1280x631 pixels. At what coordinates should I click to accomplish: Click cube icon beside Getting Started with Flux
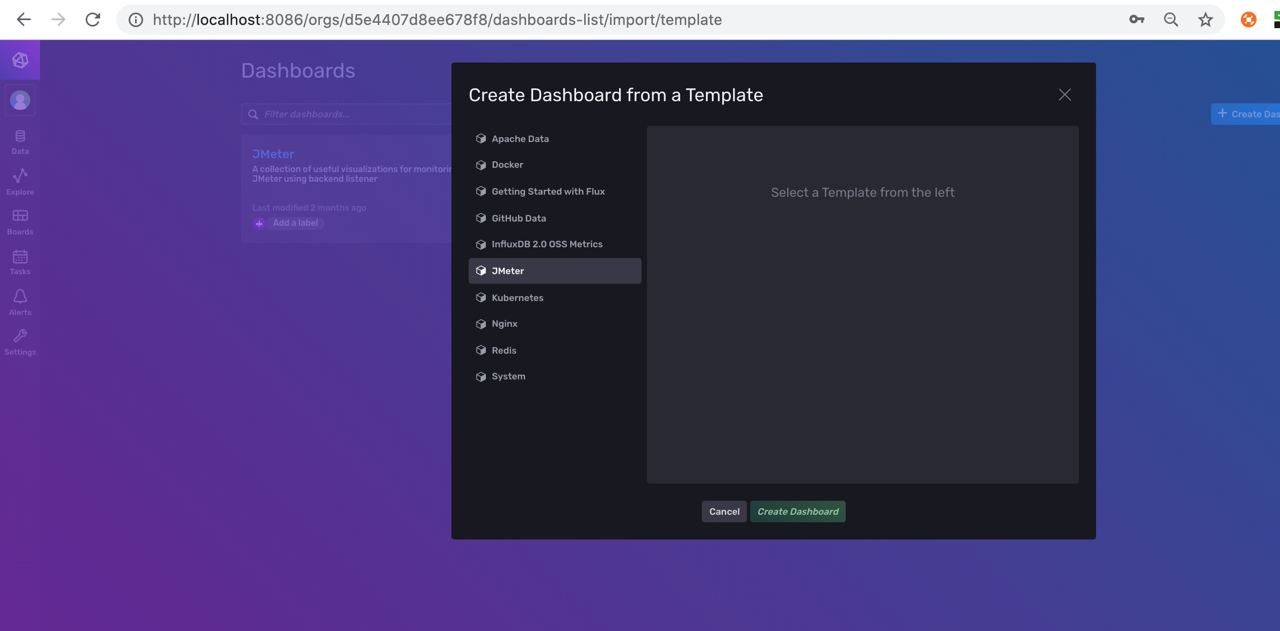pyautogui.click(x=481, y=192)
